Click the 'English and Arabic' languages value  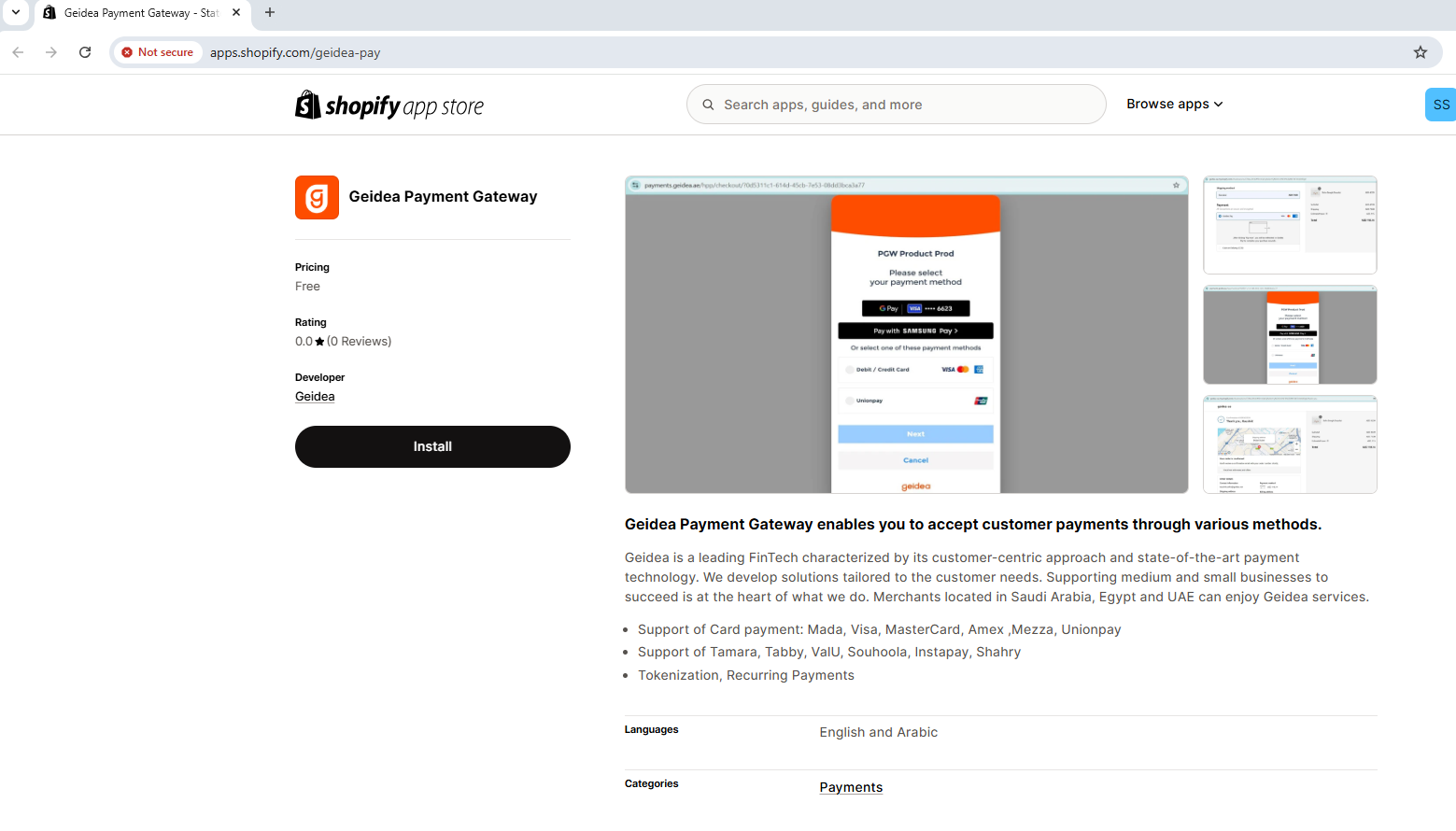pos(879,732)
